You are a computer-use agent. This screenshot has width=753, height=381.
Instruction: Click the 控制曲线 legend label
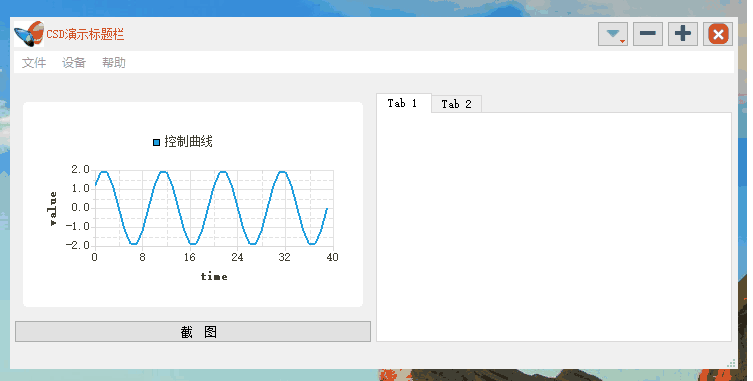click(188, 142)
